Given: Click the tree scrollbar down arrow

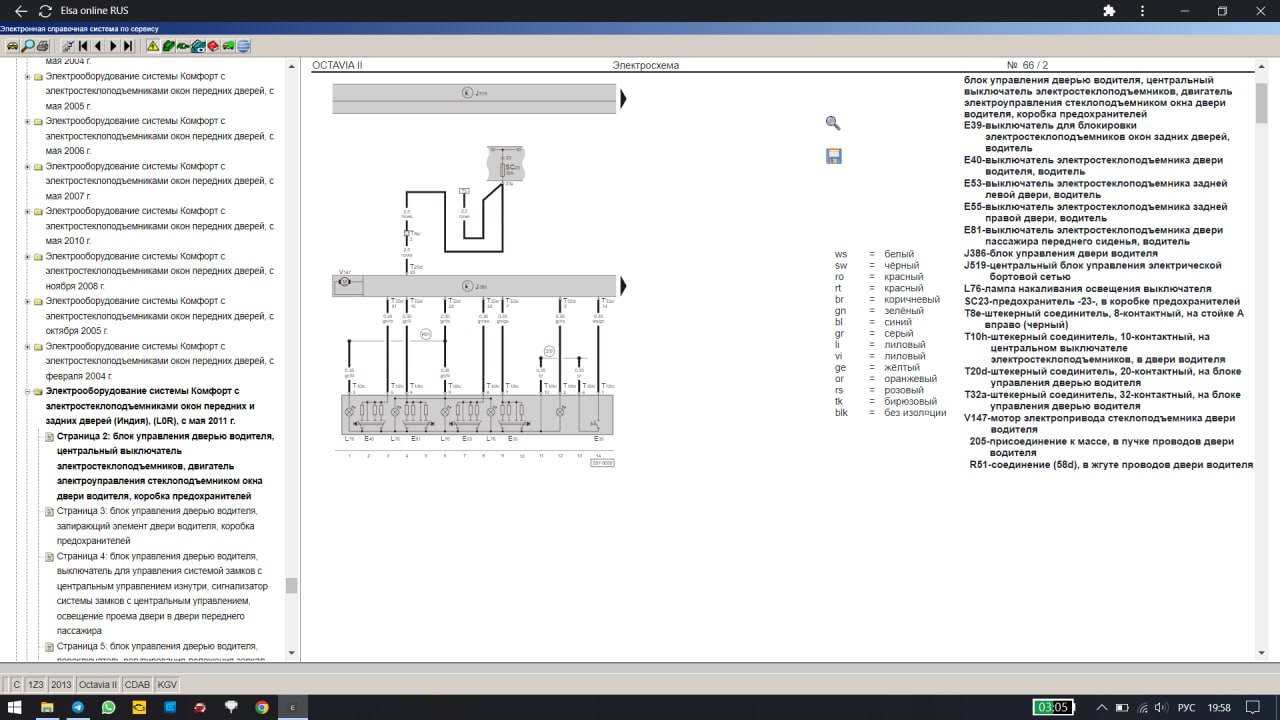Looking at the screenshot, I should [292, 653].
